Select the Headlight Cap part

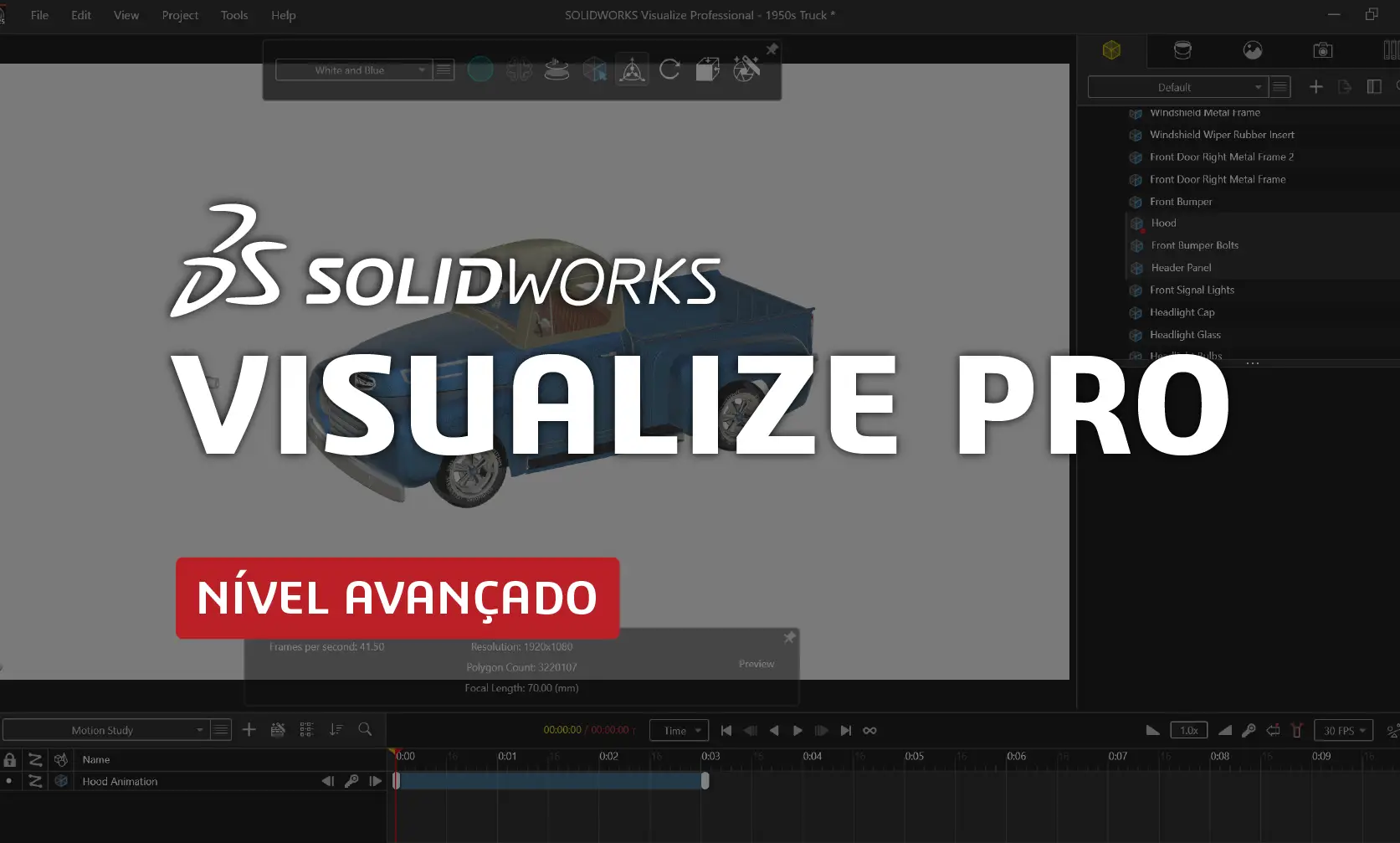1182,313
